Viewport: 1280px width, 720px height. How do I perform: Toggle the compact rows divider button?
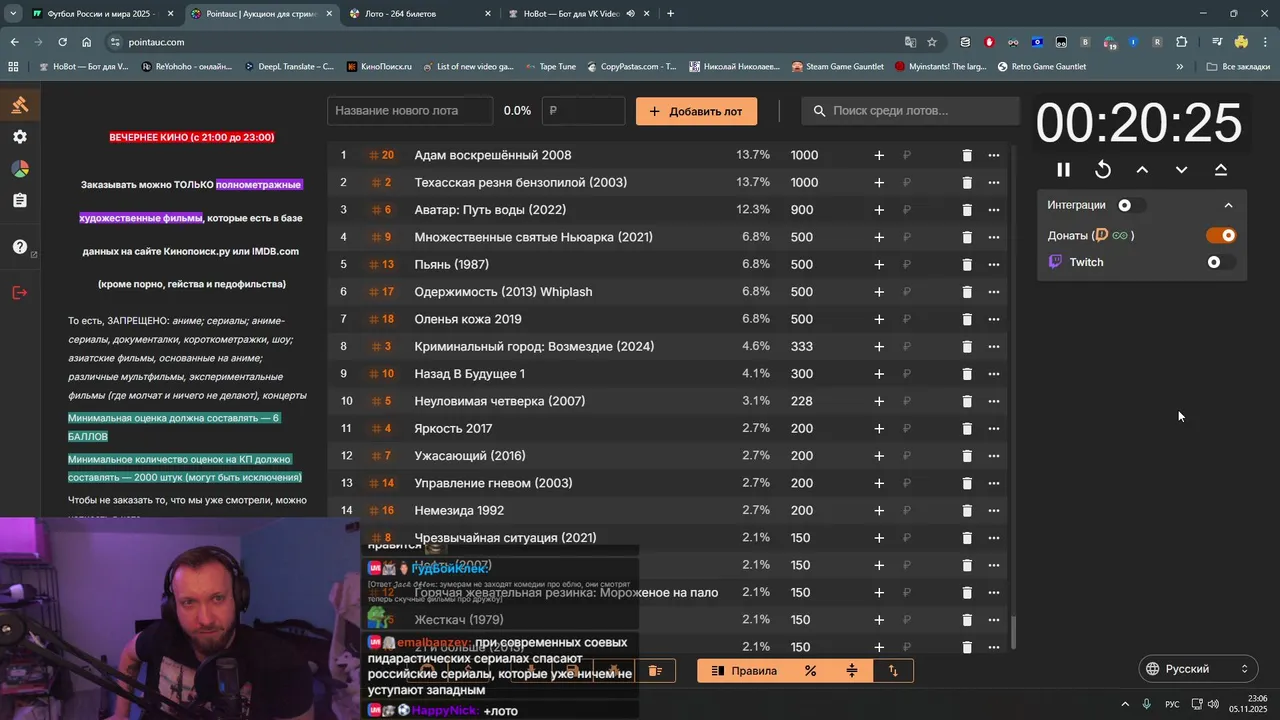tap(852, 671)
